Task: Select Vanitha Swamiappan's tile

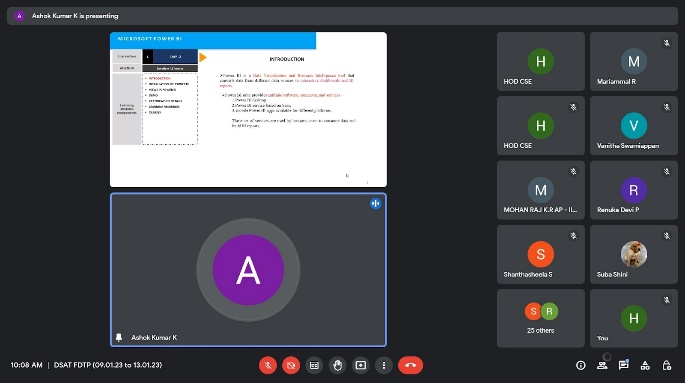Action: point(633,125)
